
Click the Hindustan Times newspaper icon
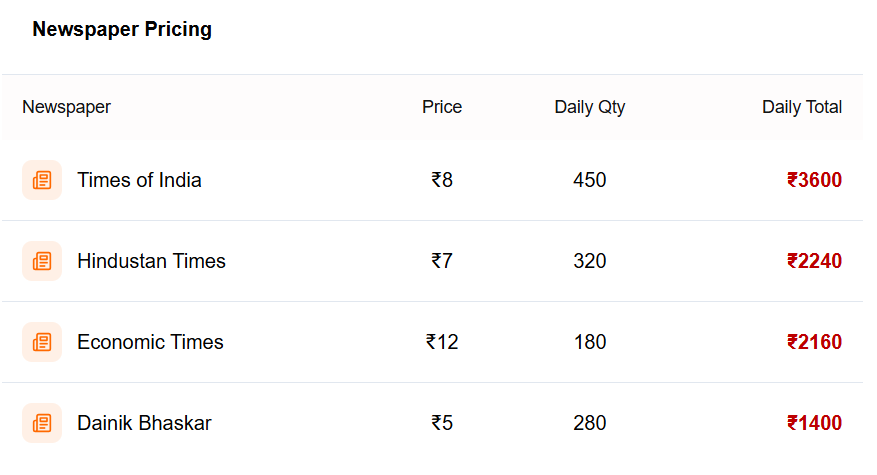tap(42, 261)
